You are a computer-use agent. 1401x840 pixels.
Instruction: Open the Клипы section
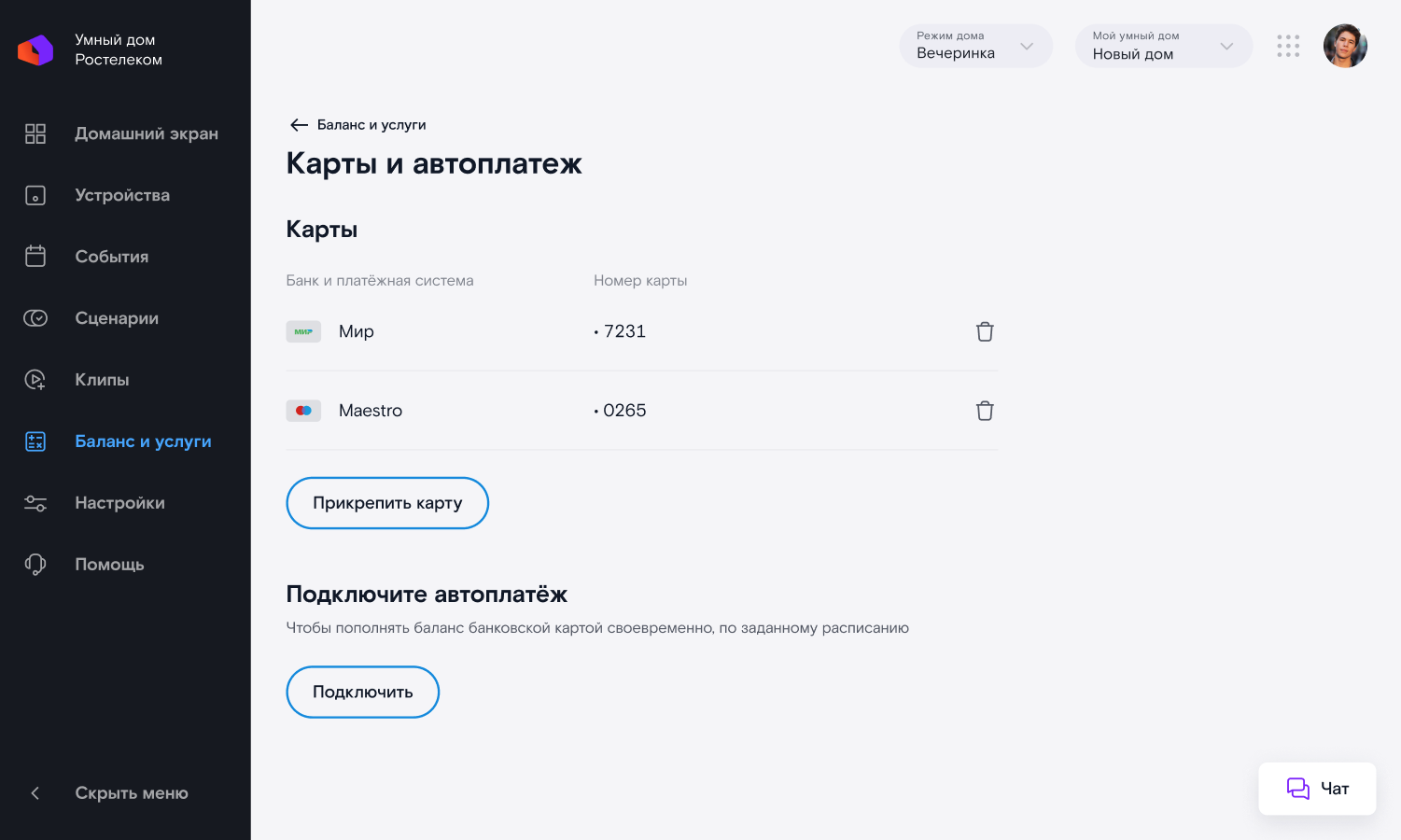click(102, 380)
